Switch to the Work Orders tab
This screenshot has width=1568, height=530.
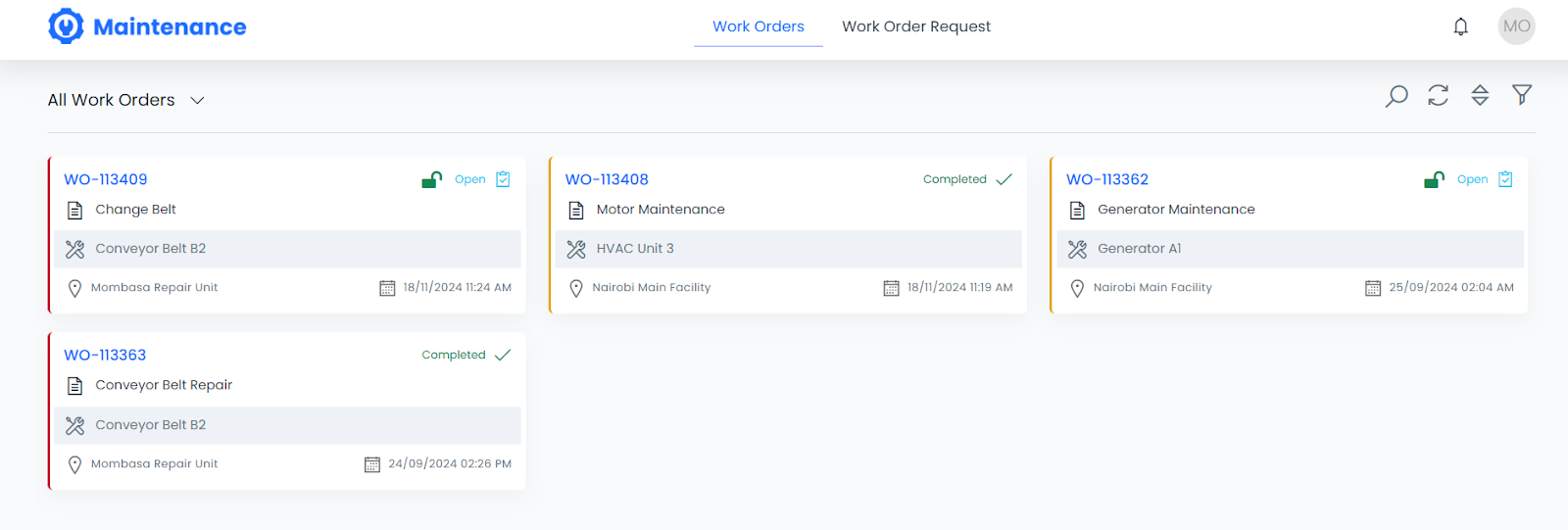(759, 26)
